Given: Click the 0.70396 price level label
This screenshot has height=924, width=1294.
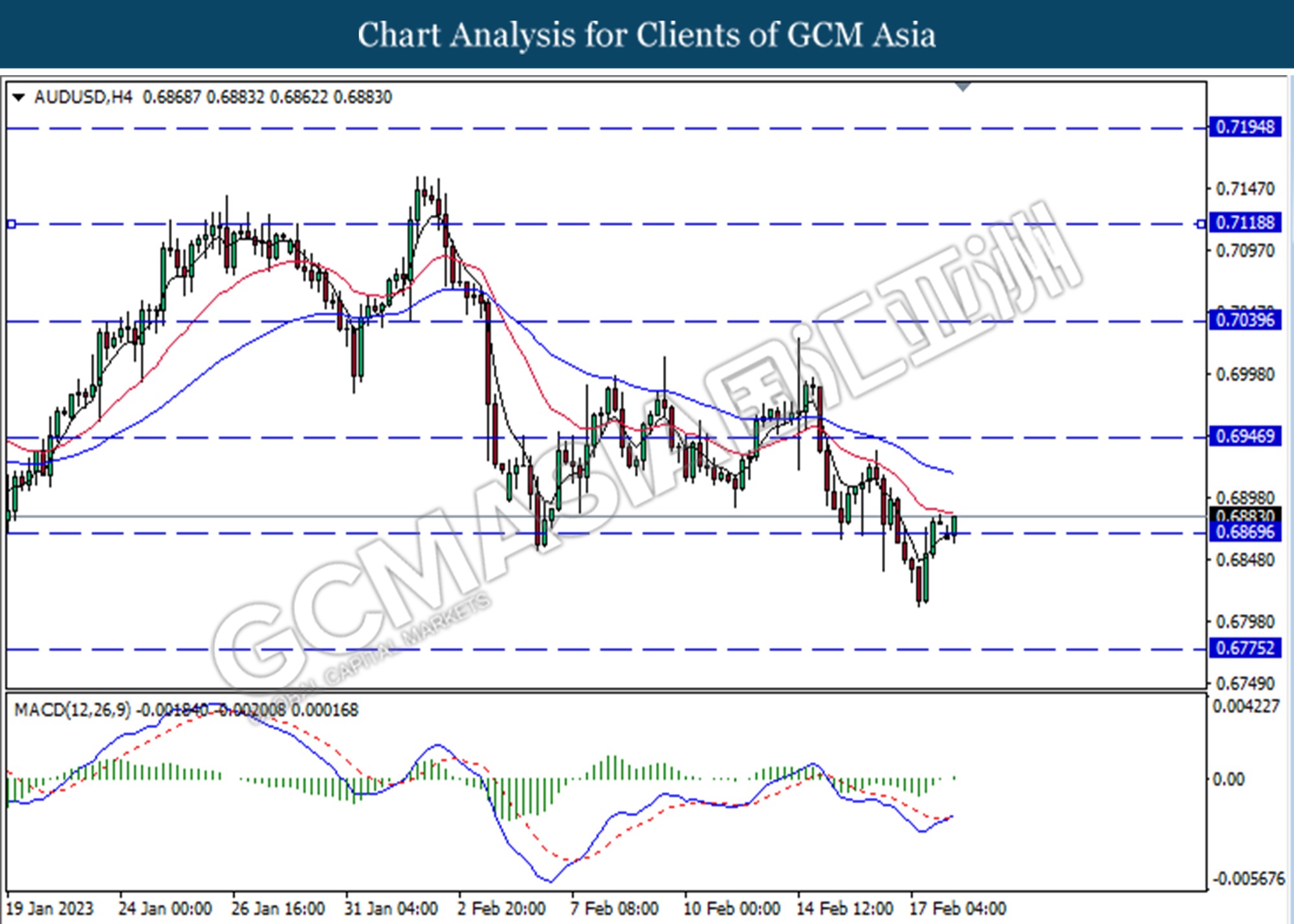Looking at the screenshot, I should 1245,320.
